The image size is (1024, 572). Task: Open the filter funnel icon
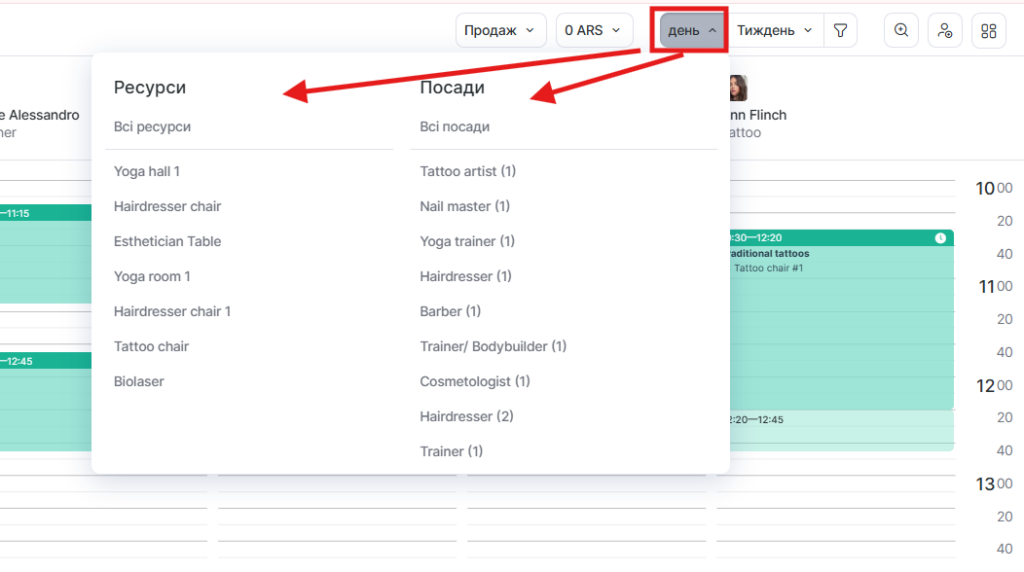(840, 30)
